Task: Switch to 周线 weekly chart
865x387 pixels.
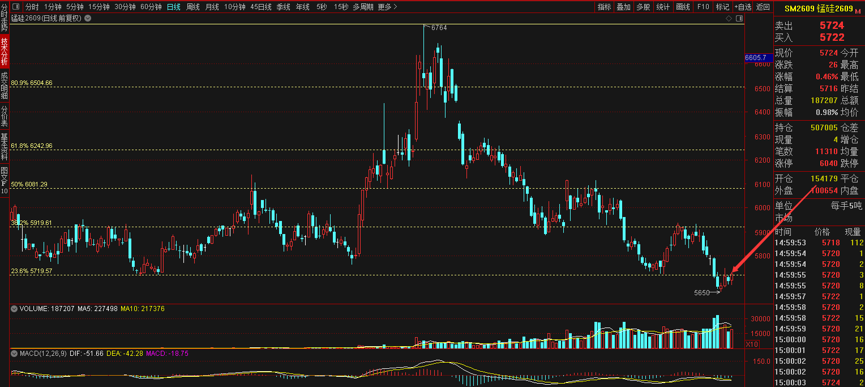Action: click(x=193, y=7)
